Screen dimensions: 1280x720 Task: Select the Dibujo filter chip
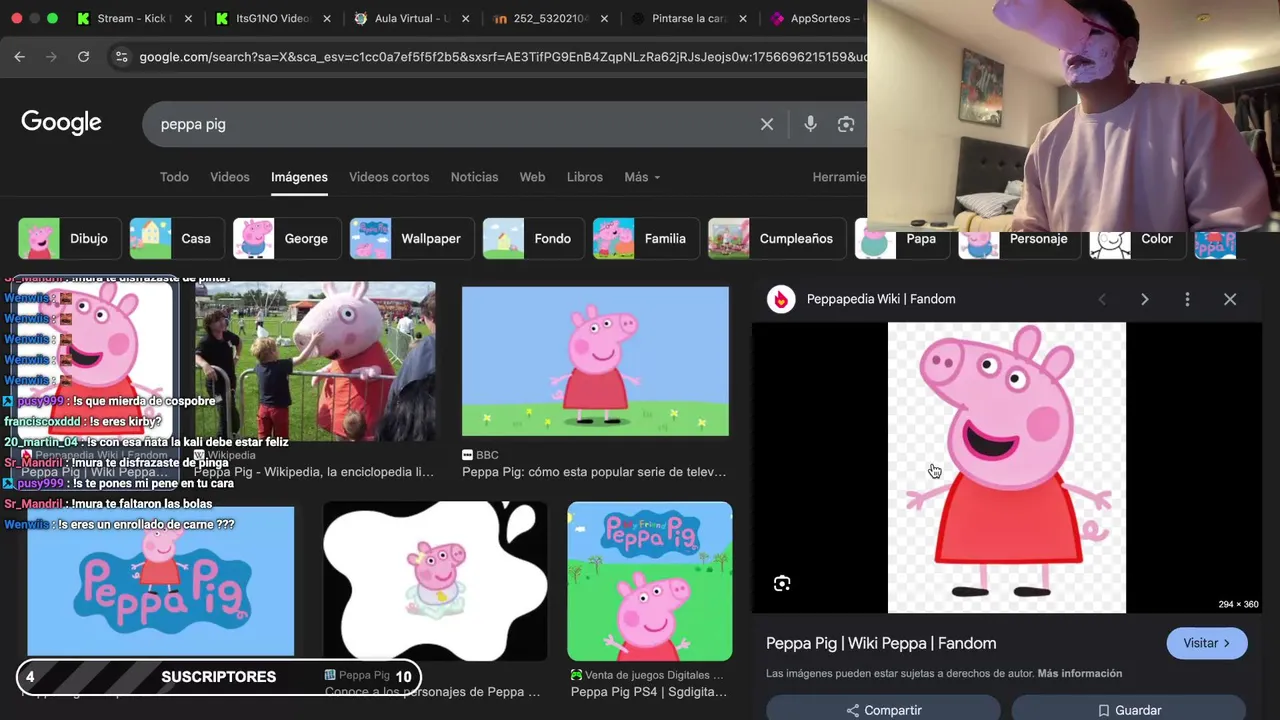point(70,239)
